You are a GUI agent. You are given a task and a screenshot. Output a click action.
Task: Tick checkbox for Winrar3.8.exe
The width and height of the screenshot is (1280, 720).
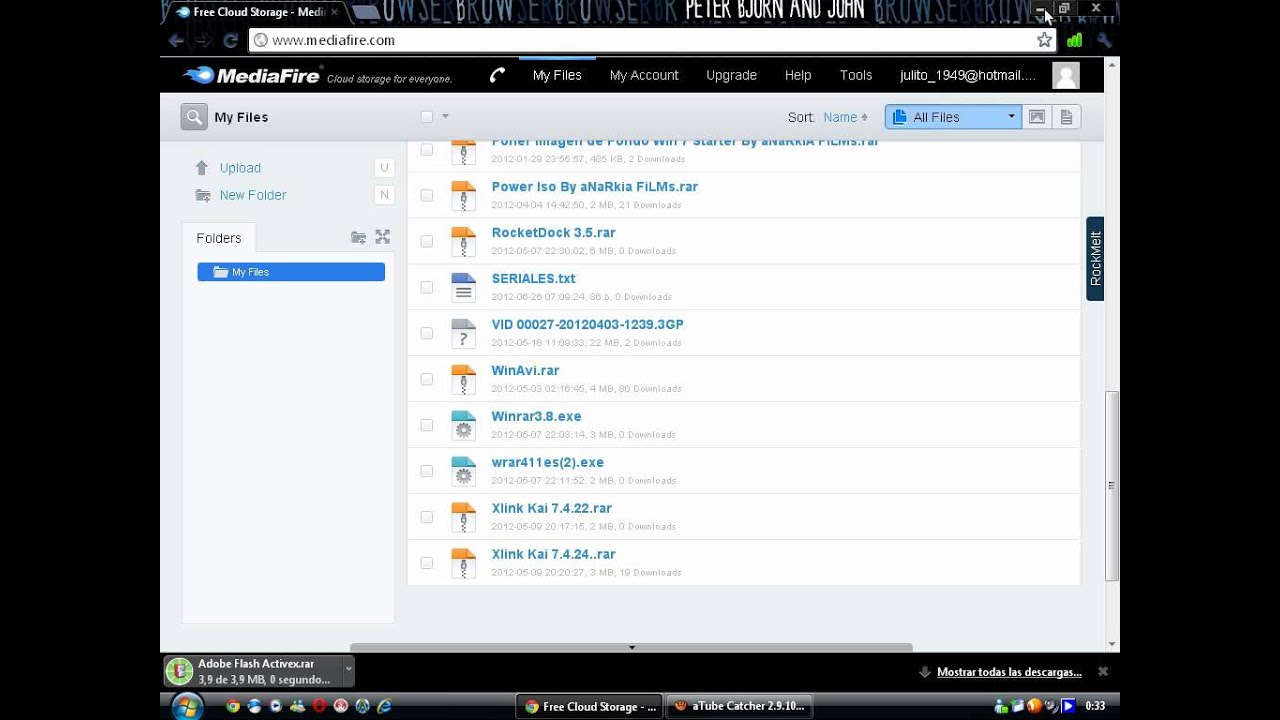click(427, 425)
